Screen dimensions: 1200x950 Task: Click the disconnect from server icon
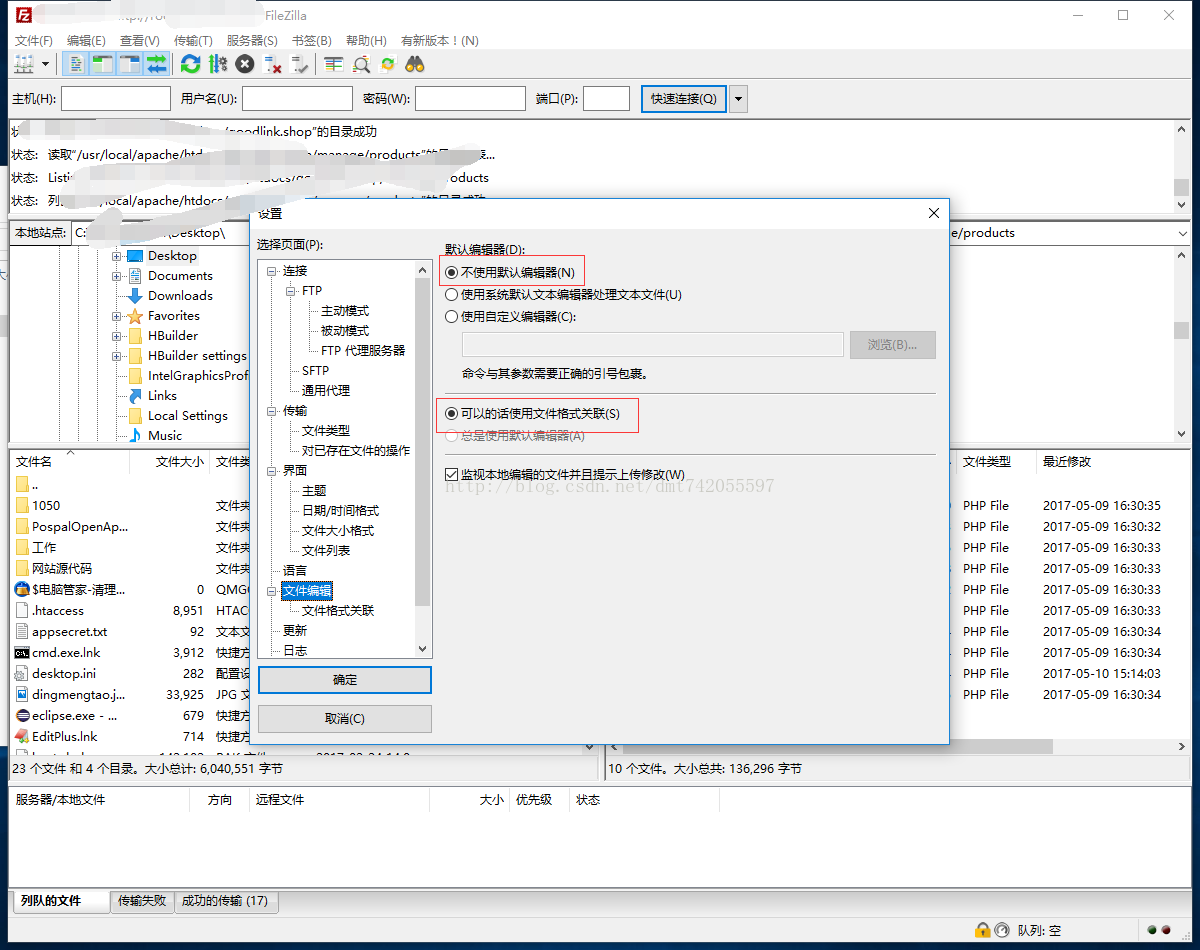272,64
